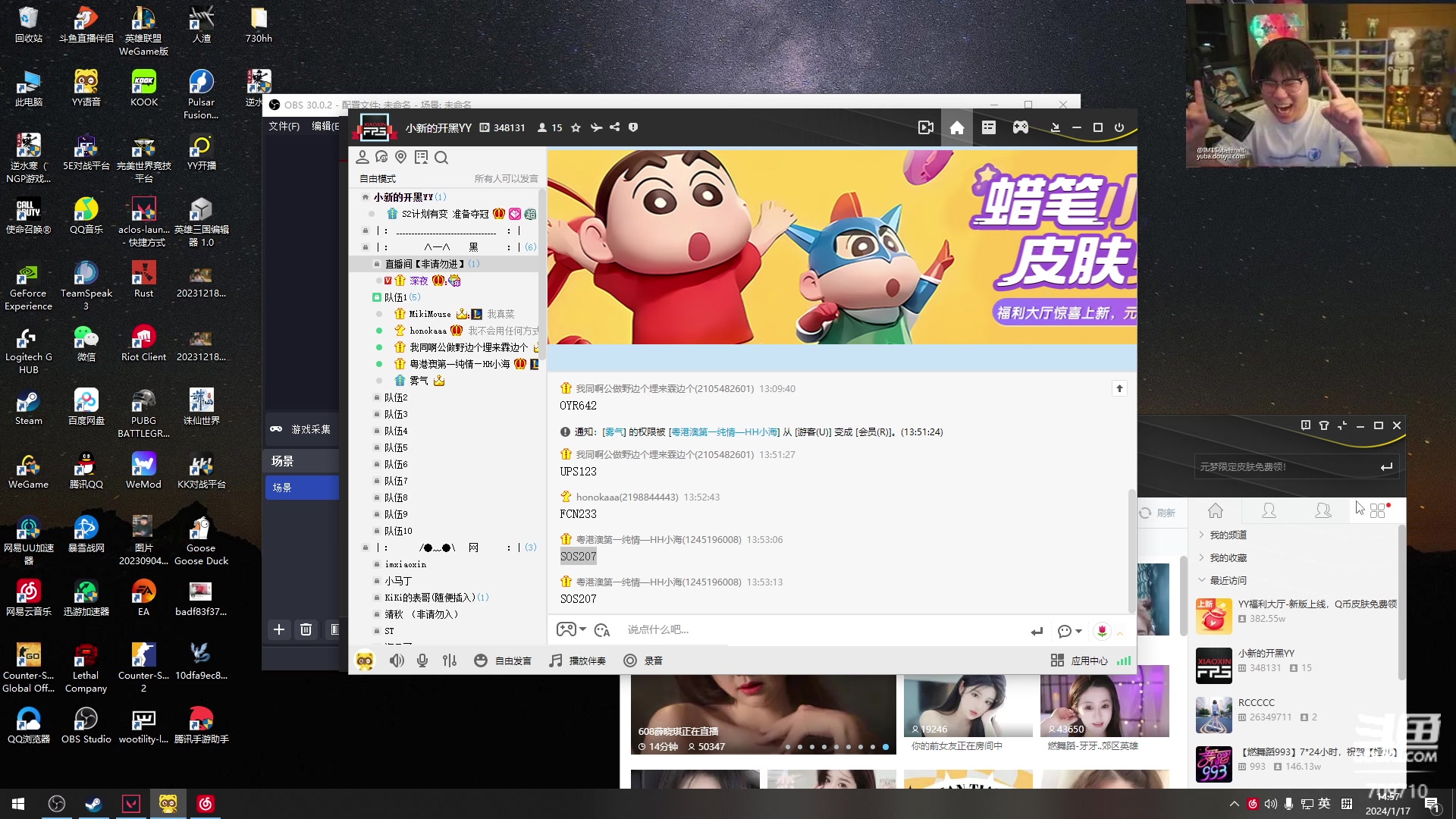Open the audio mixer sliders control
This screenshot has height=819, width=1456.
pyautogui.click(x=450, y=660)
